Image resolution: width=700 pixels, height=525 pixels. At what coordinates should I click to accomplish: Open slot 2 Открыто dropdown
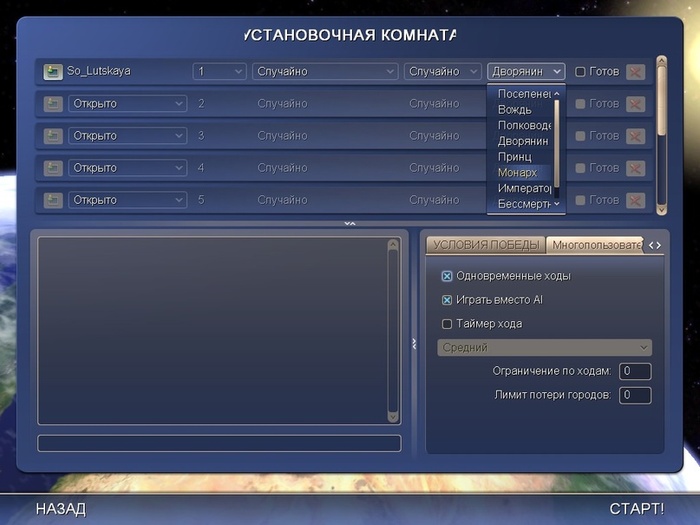(x=128, y=104)
